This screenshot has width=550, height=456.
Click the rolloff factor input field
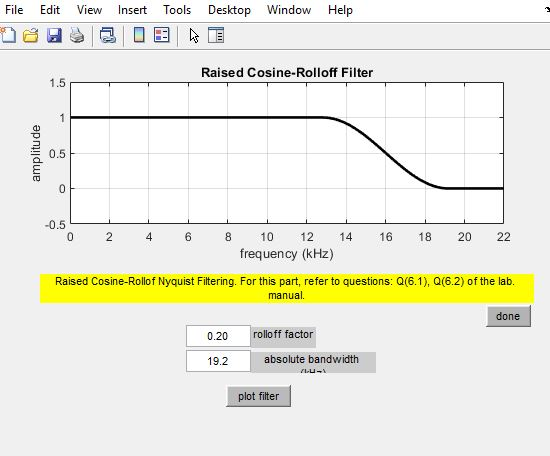(x=218, y=336)
